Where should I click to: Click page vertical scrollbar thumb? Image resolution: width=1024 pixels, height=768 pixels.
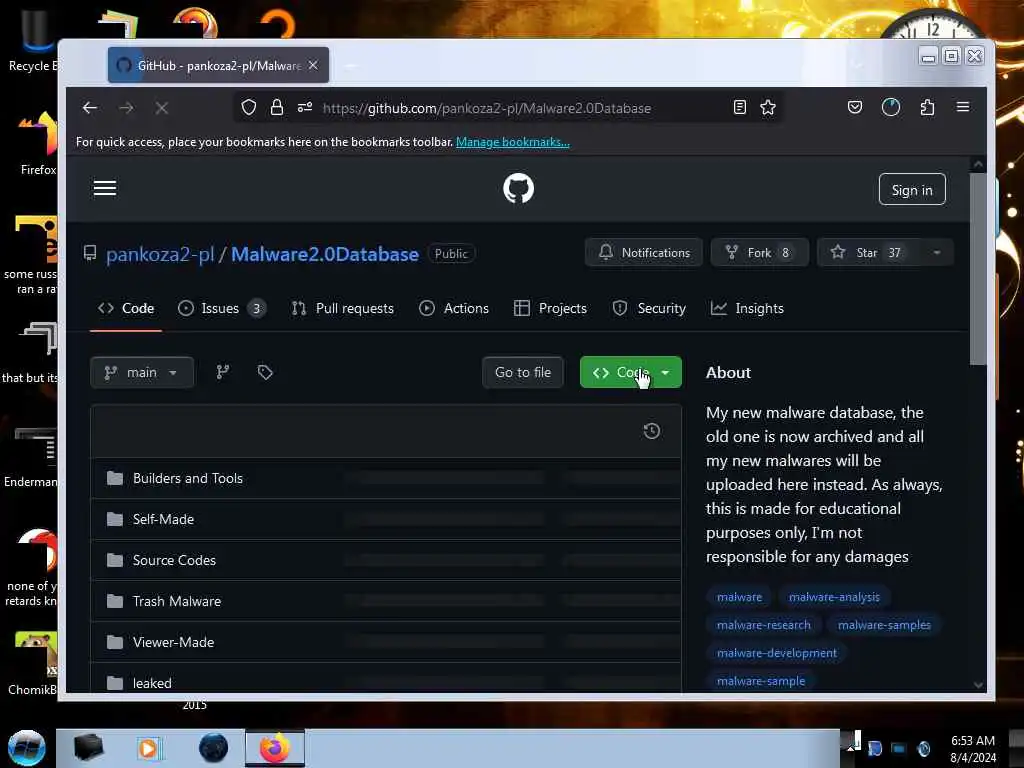click(978, 268)
